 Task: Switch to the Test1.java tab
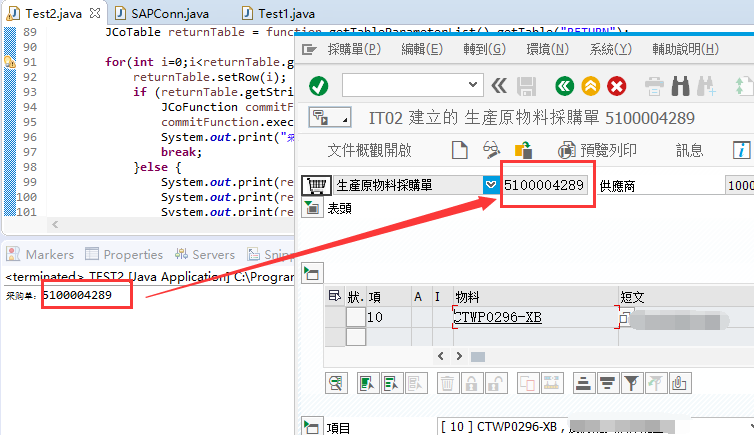(x=278, y=13)
